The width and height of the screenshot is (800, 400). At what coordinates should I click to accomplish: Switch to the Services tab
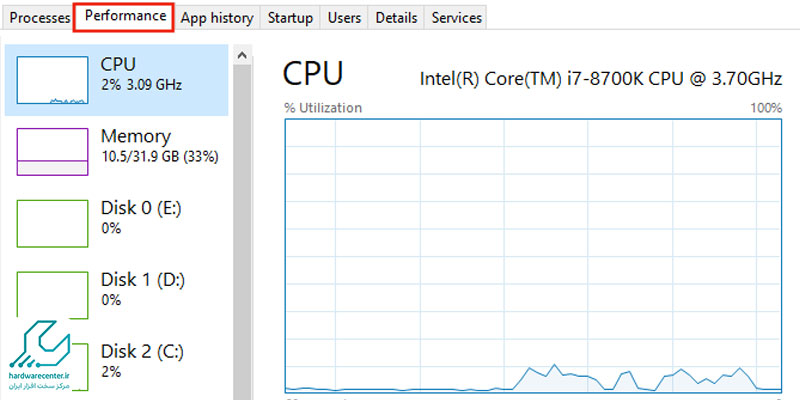pos(456,18)
